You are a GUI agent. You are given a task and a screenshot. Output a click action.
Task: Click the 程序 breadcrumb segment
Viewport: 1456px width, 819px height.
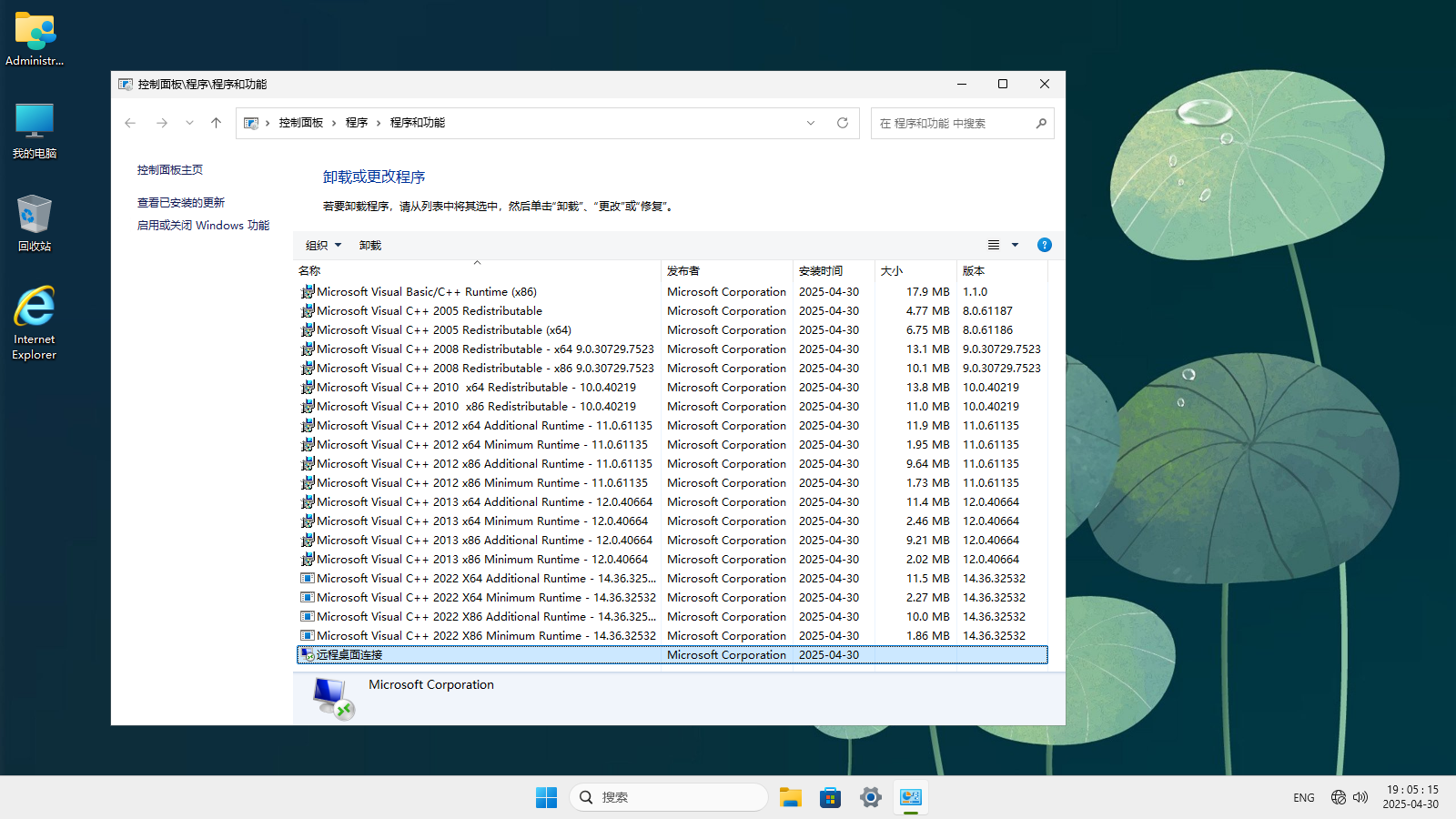click(357, 123)
